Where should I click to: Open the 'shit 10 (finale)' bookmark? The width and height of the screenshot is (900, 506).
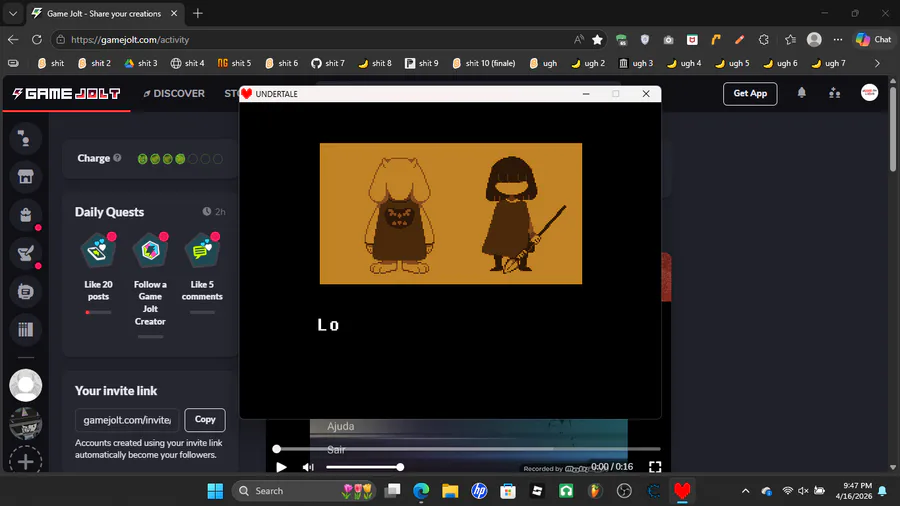[484, 63]
